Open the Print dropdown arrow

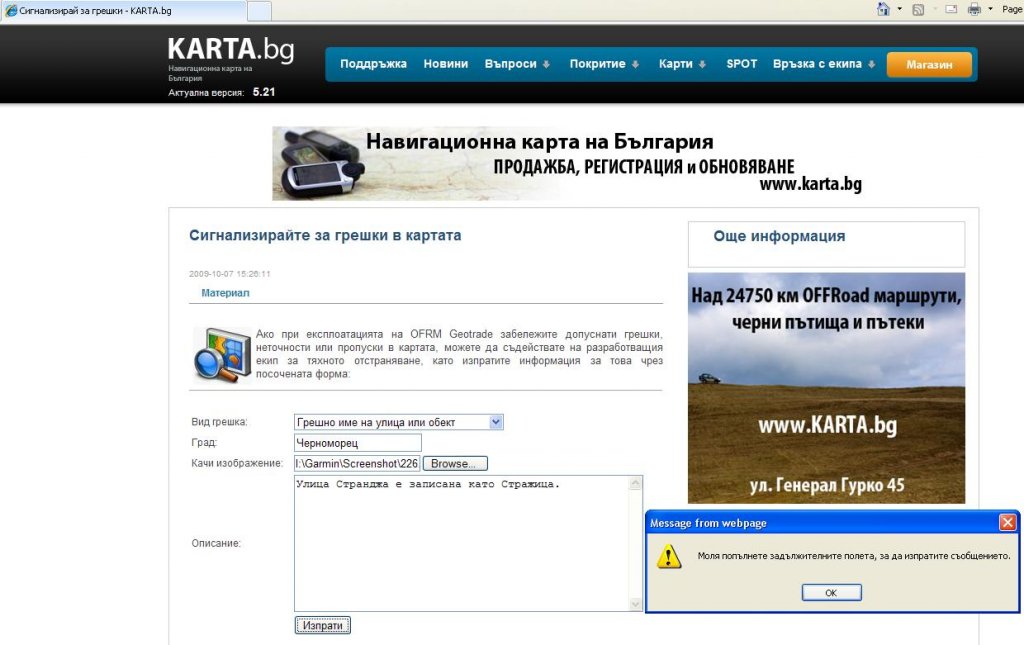click(990, 9)
